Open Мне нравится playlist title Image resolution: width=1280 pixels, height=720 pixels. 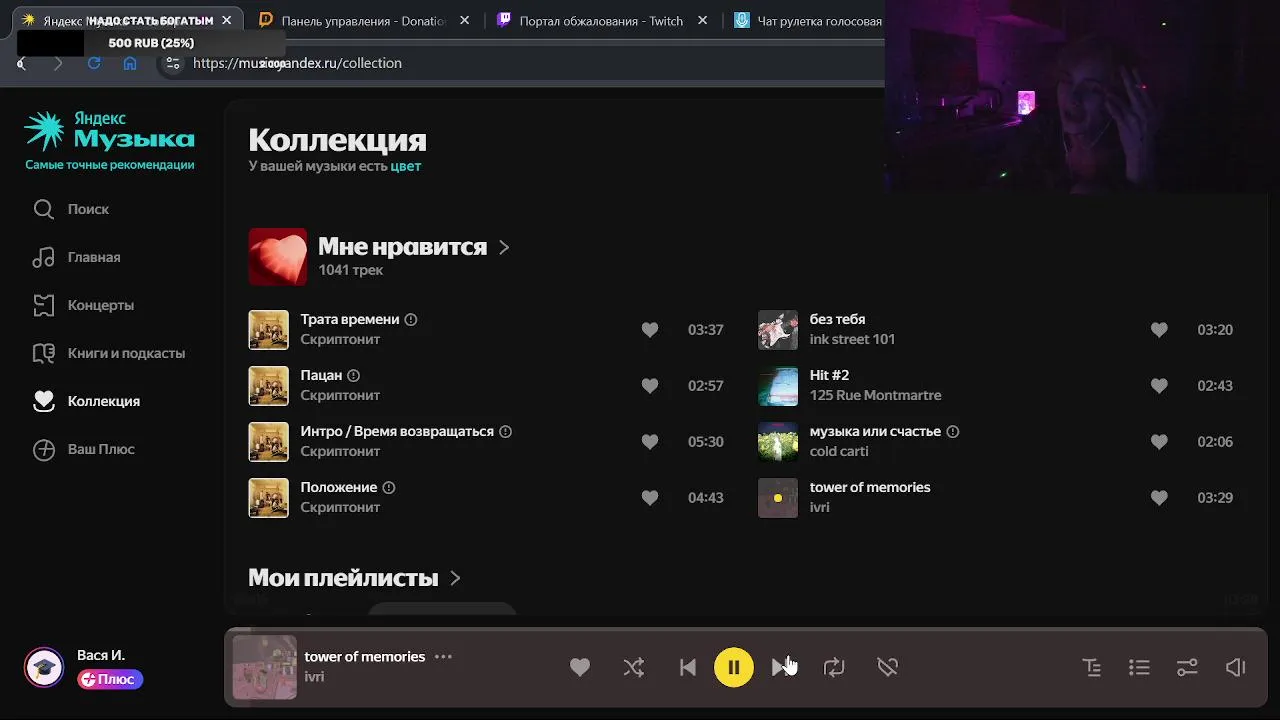402,246
